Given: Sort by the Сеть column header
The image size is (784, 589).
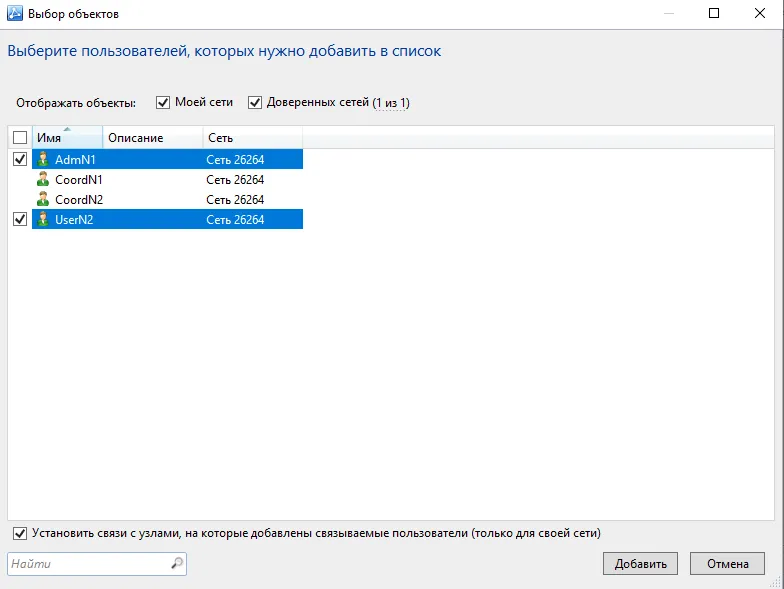Looking at the screenshot, I should tap(253, 138).
